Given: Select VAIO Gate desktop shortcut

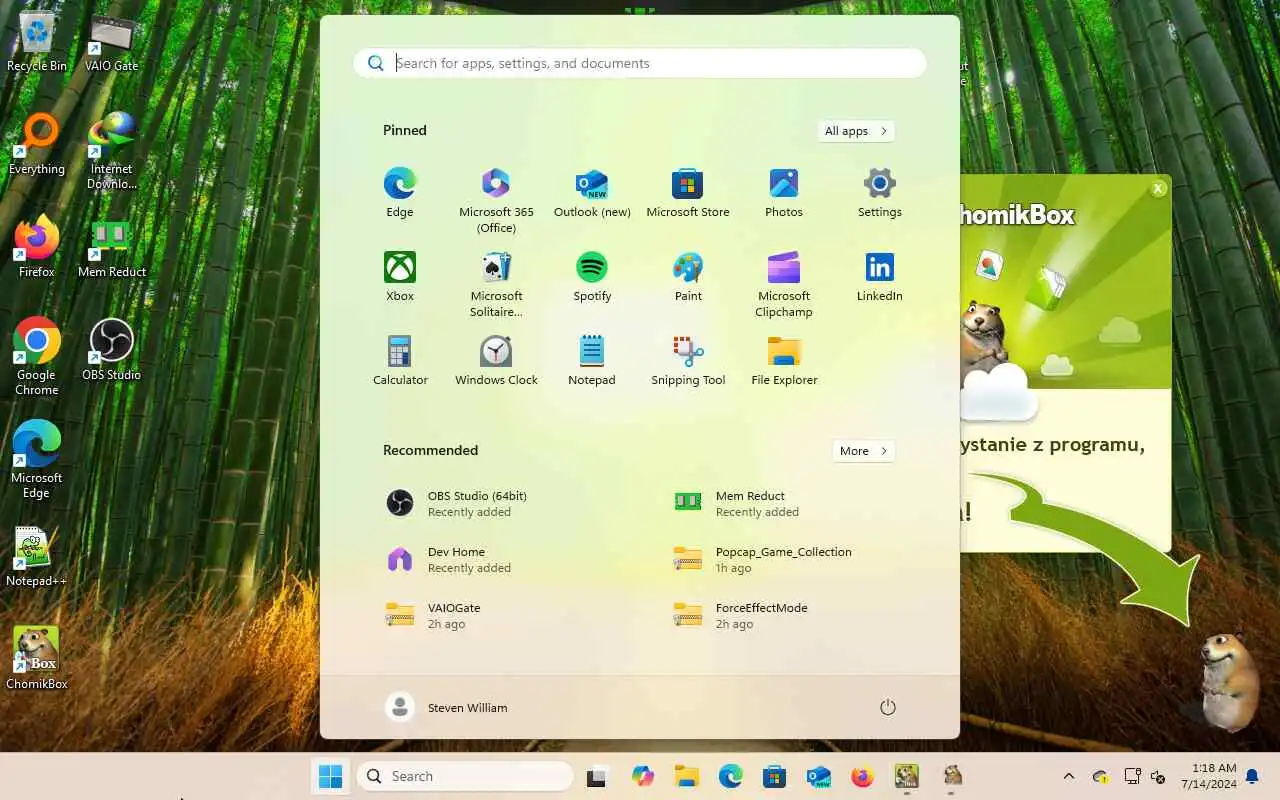Looking at the screenshot, I should coord(112,42).
